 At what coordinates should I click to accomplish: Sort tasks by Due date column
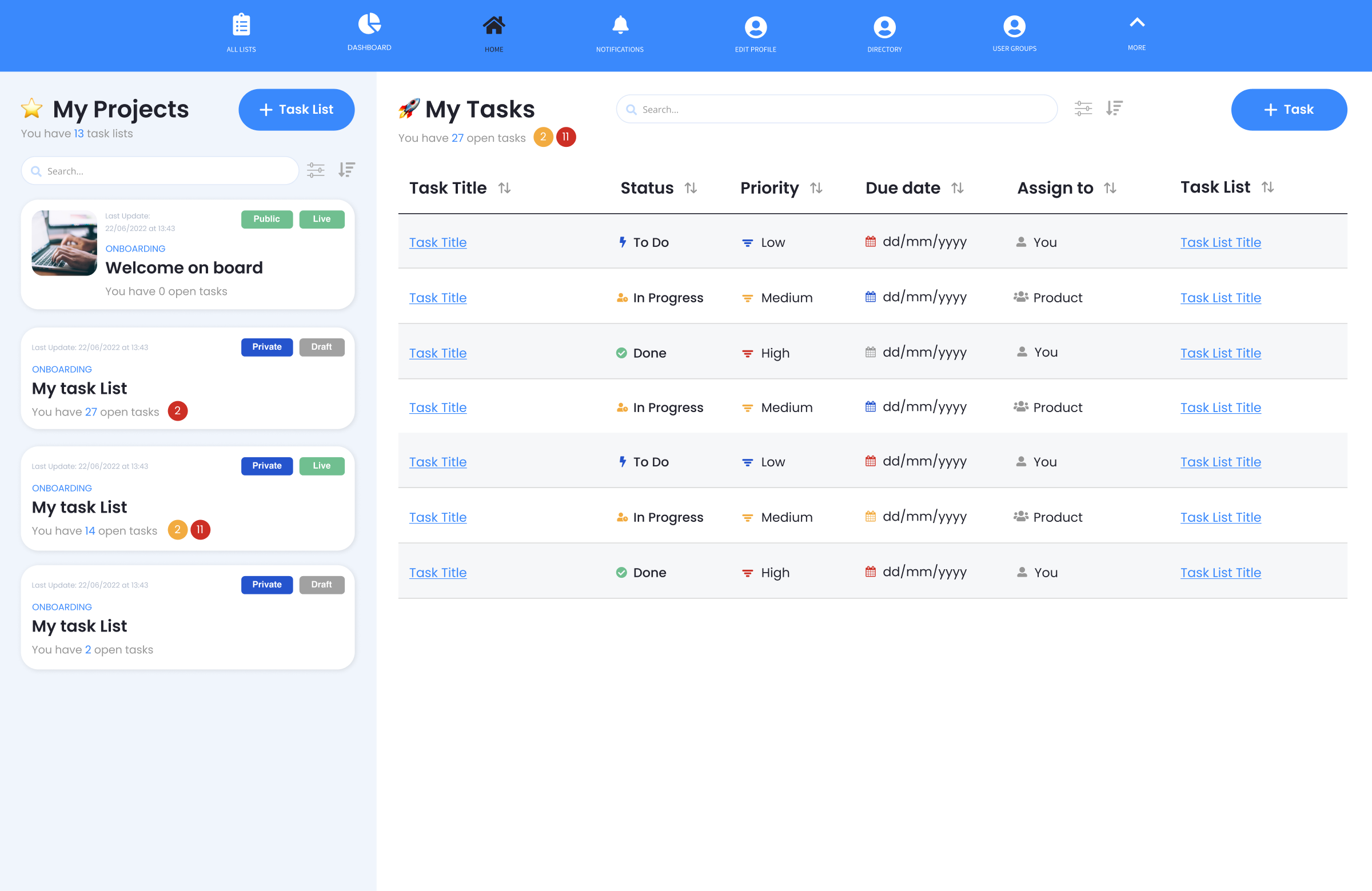point(958,188)
